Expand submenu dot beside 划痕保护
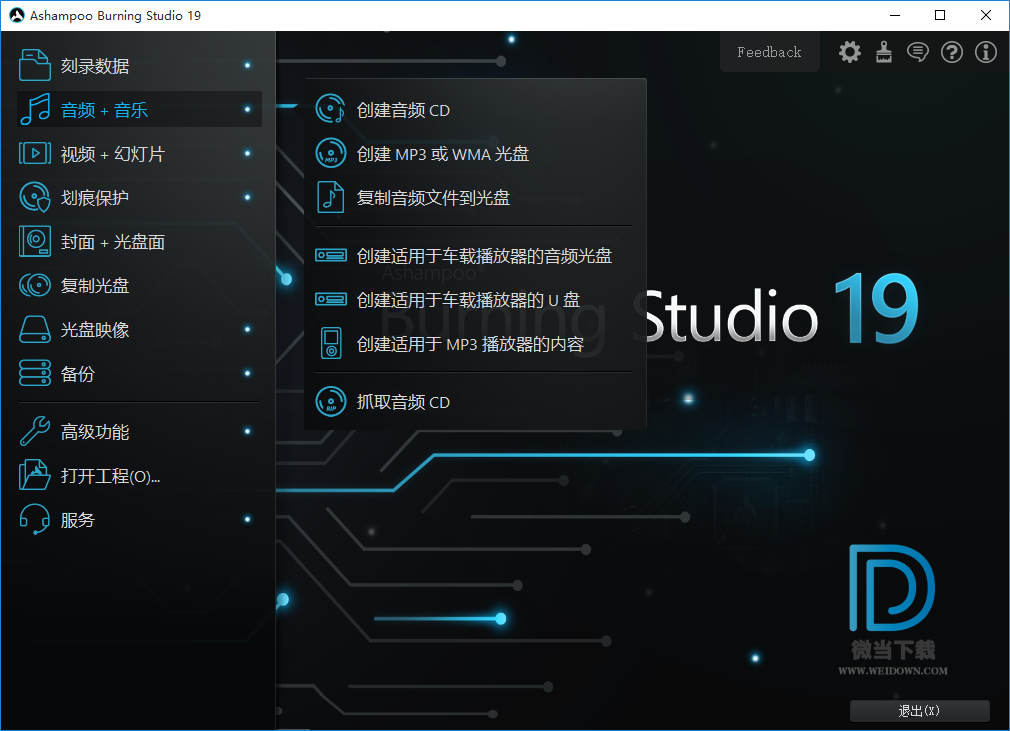This screenshot has width=1010, height=731. tap(247, 197)
